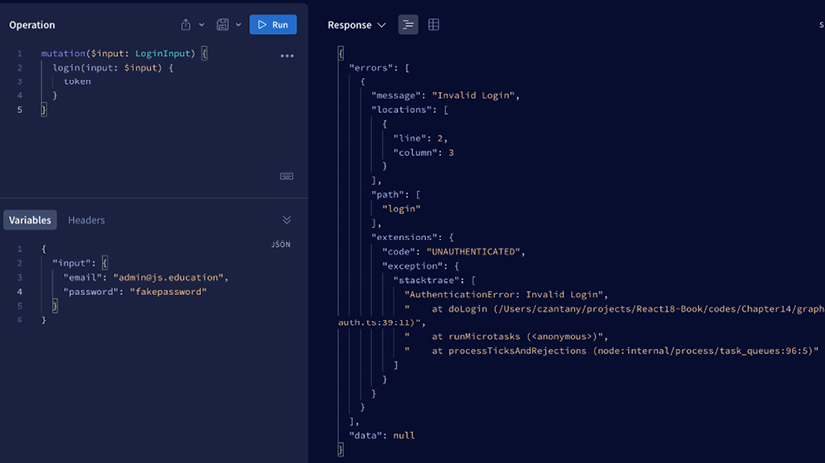Open the Response dropdown menu
Screen dimensions: 825x463
pyautogui.click(x=357, y=25)
